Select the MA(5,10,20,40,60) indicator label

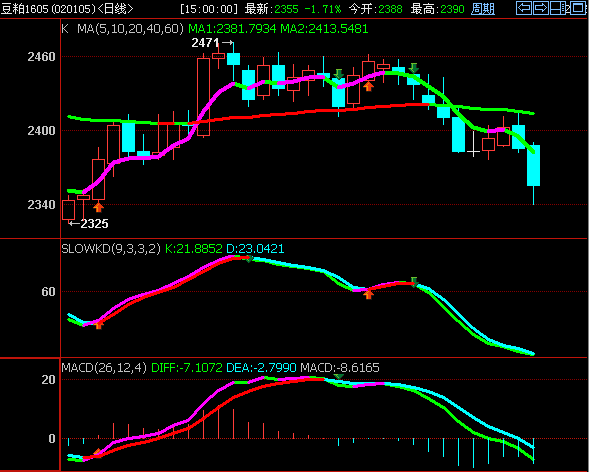click(x=130, y=29)
